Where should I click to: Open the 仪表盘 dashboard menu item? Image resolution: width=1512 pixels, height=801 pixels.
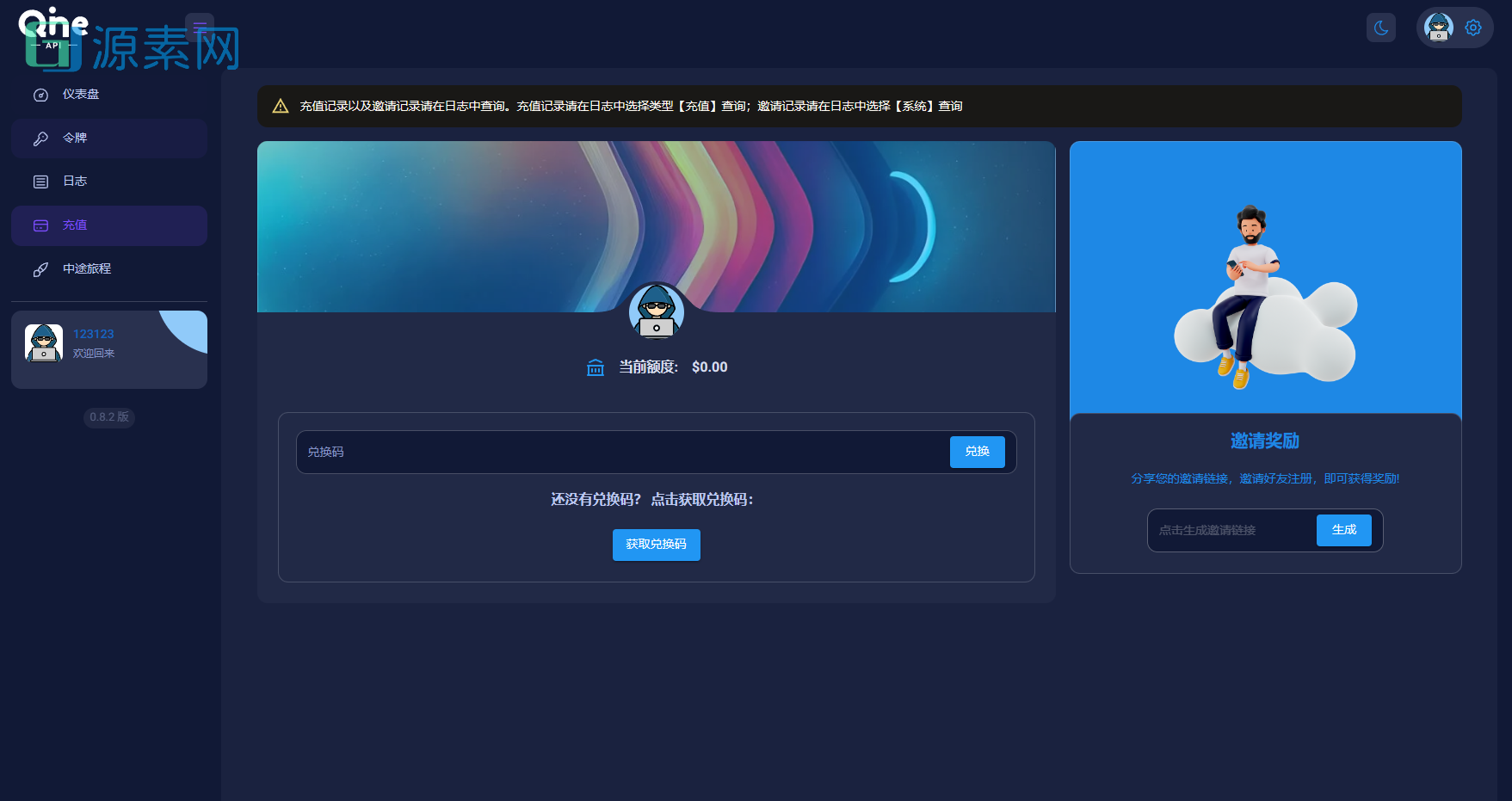click(81, 95)
